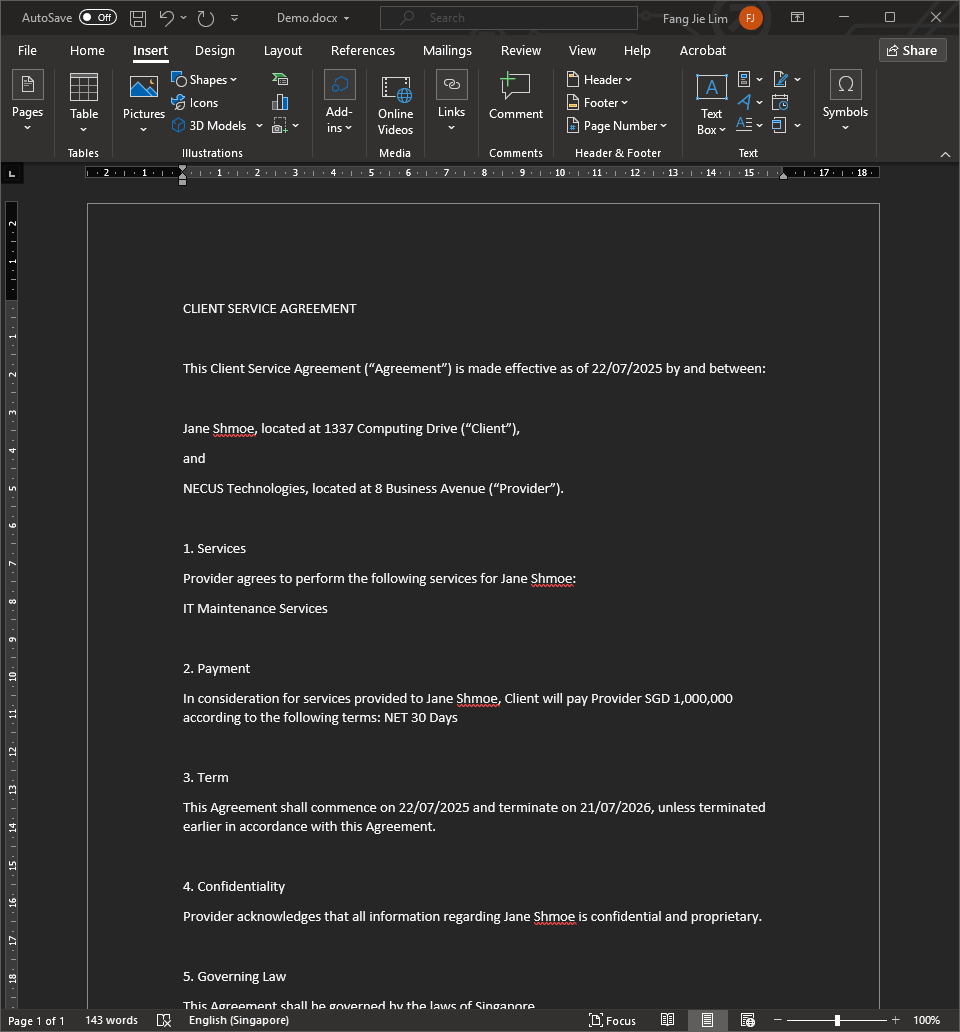Screen dimensions: 960x1032
Task: Insert 3D Models
Action: click(x=209, y=126)
